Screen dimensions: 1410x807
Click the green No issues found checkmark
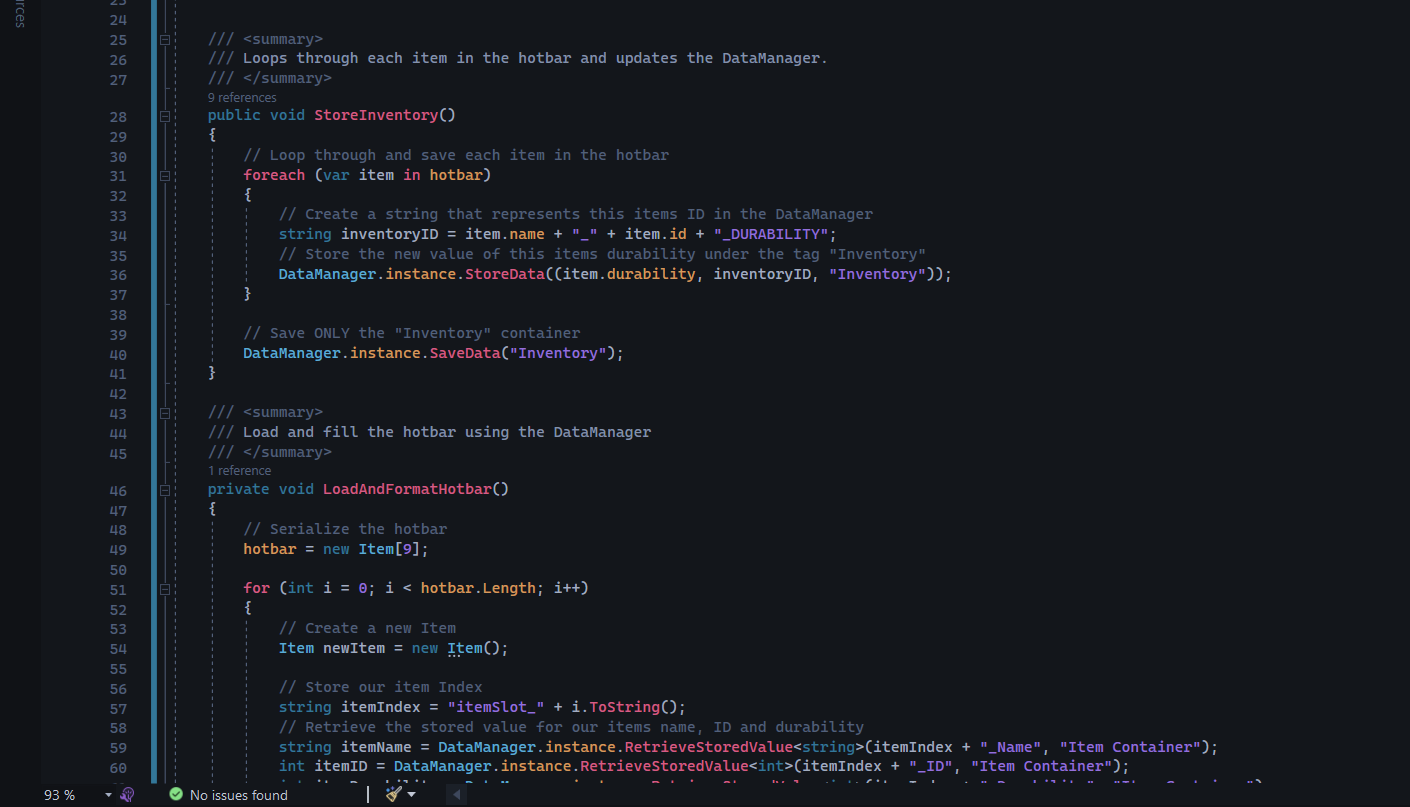[176, 795]
